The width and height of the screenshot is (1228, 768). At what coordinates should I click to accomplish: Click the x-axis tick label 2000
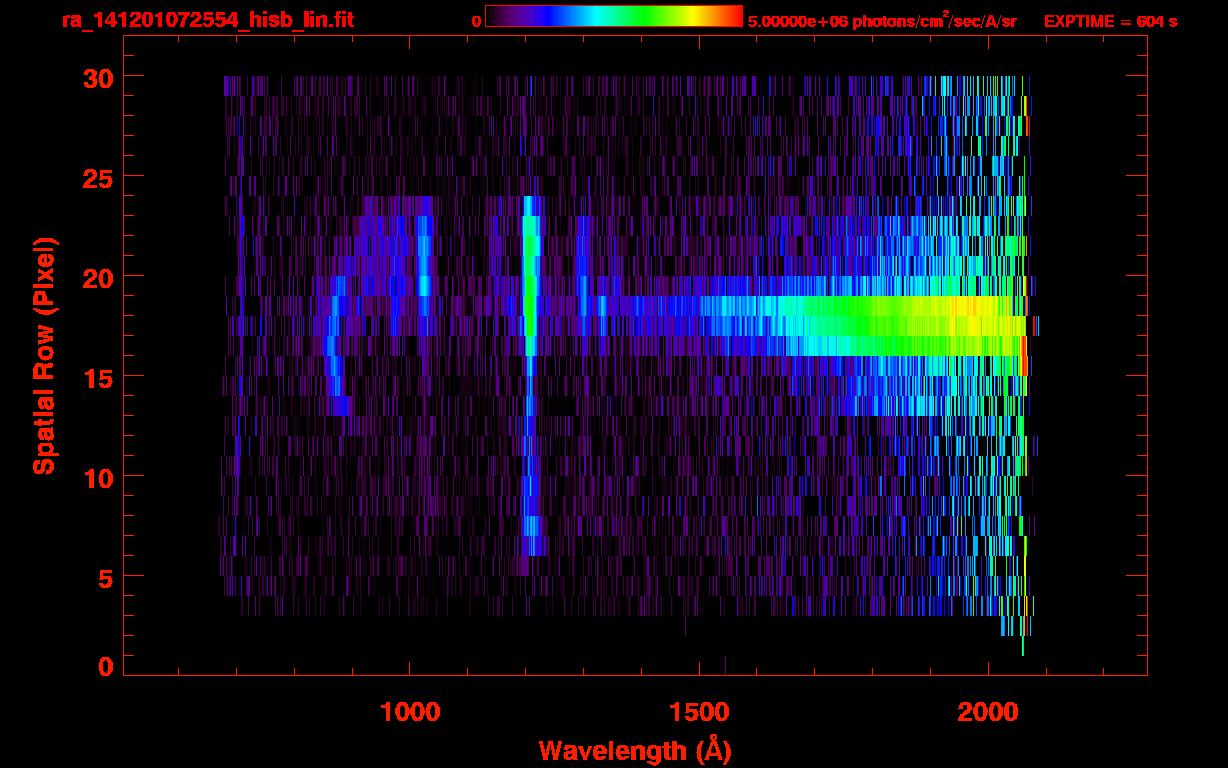[x=988, y=711]
